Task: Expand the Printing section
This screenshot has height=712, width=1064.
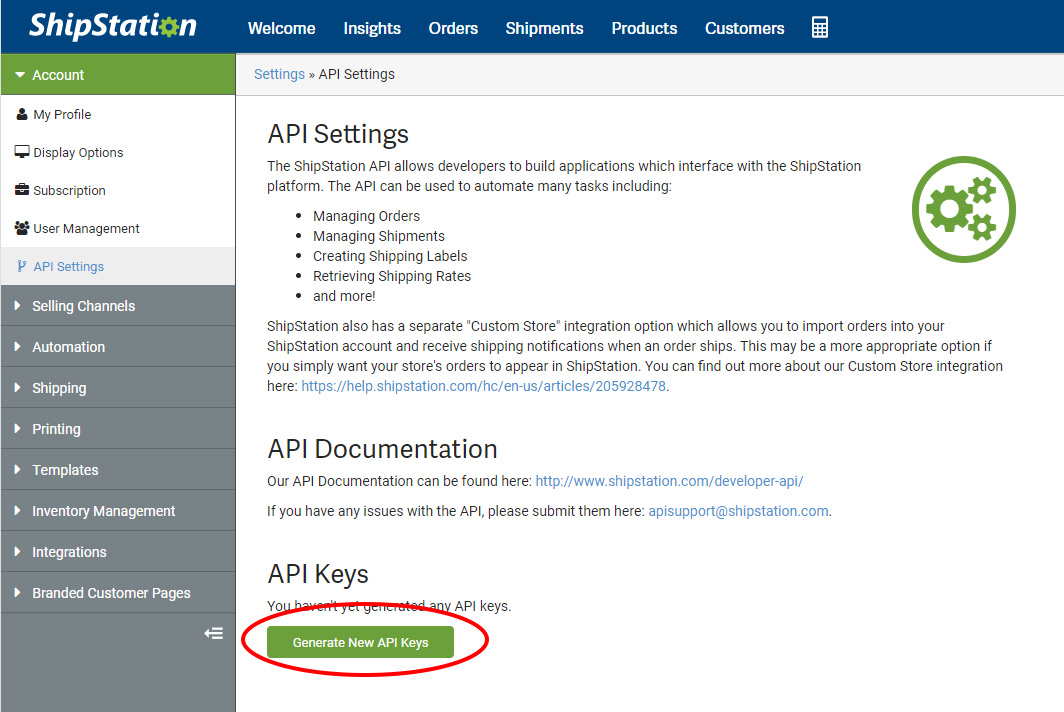Action: [118, 429]
